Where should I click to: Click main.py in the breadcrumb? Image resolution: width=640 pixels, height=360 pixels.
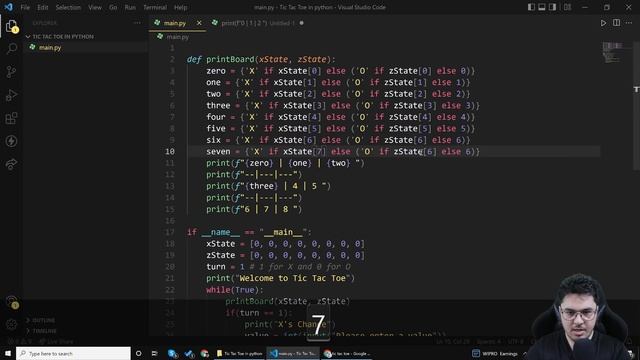[178, 37]
